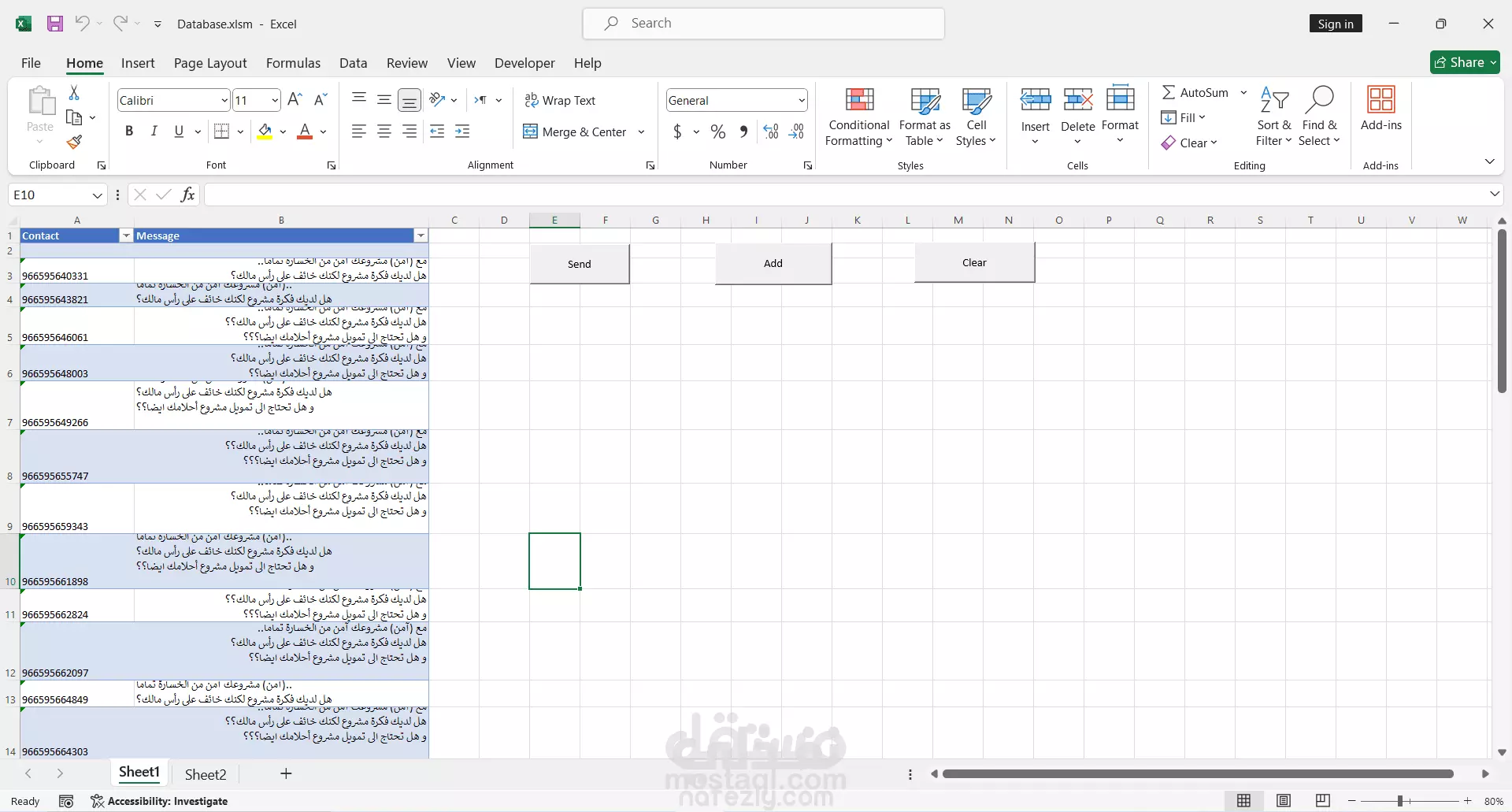
Task: Switch to Normal view
Action: coord(1244,801)
